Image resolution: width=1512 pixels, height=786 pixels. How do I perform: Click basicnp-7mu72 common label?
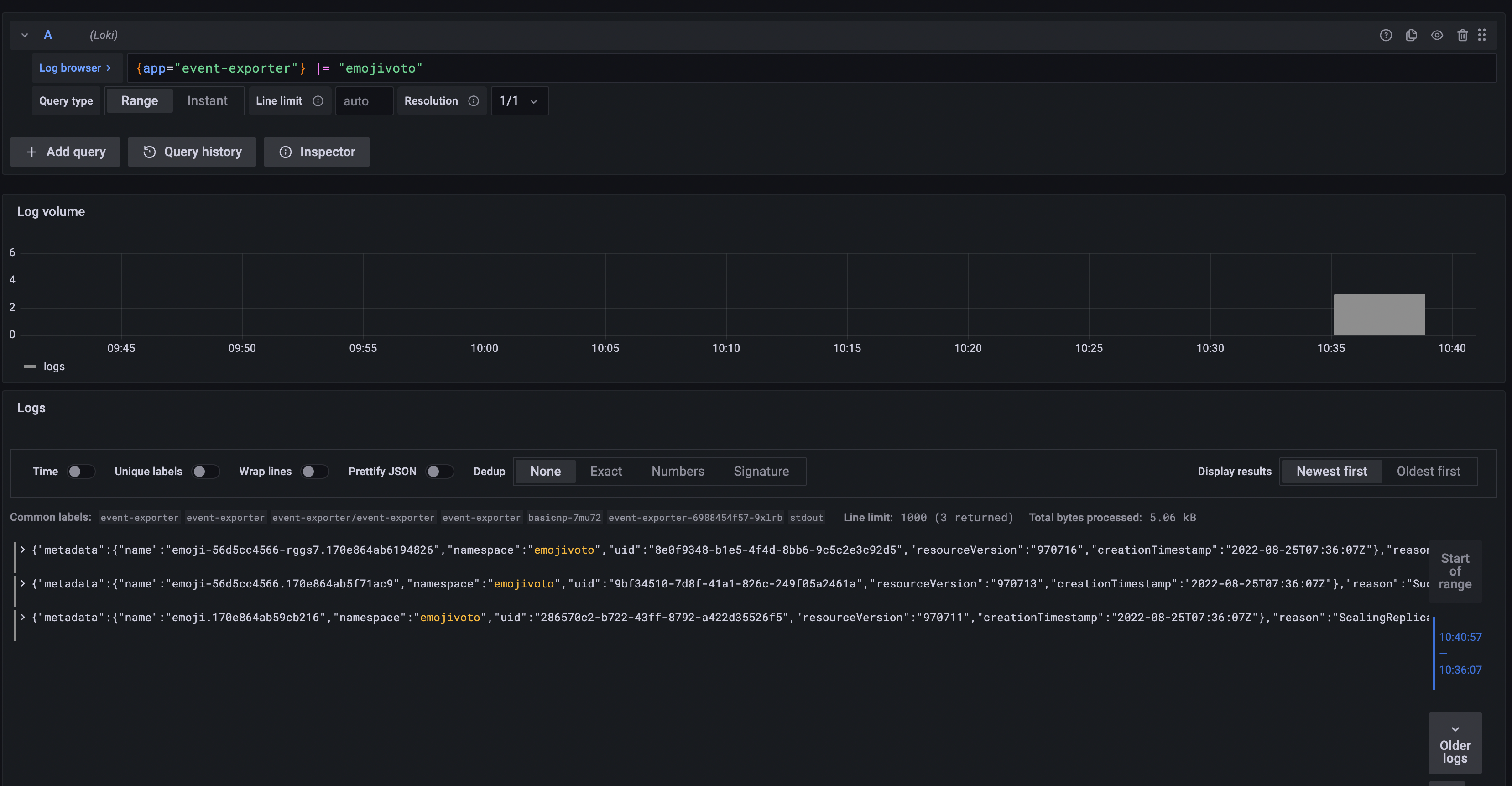564,518
